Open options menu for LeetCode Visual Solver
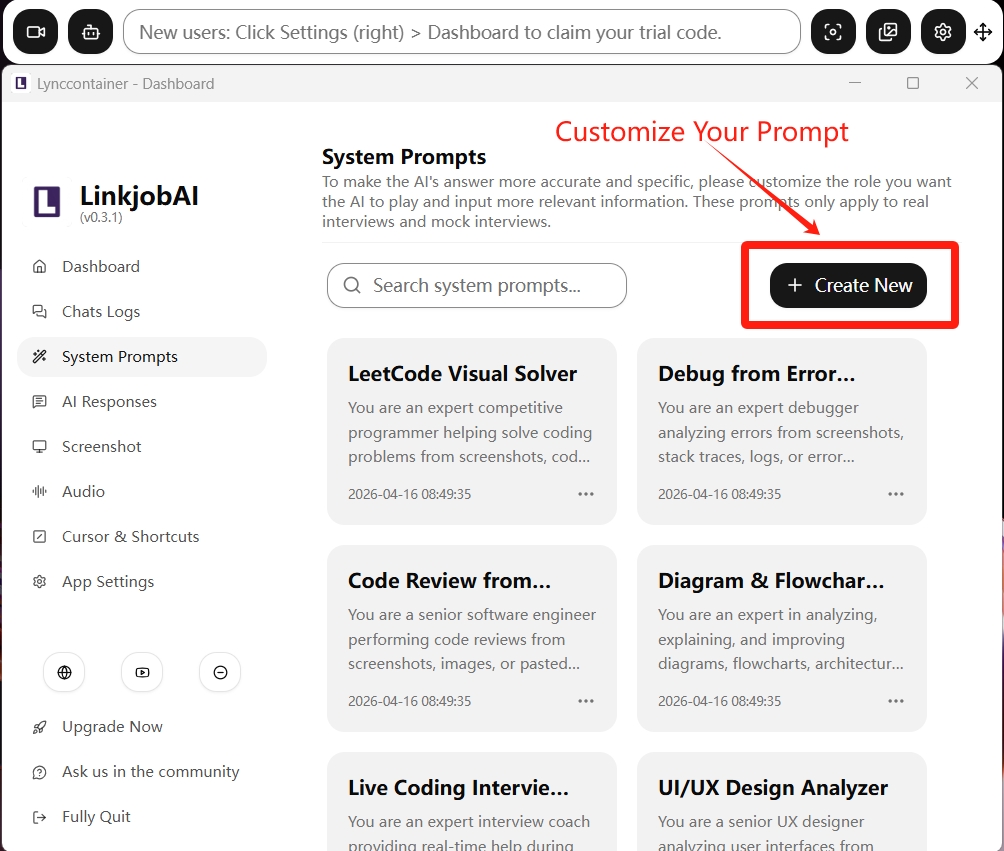Image resolution: width=1004 pixels, height=851 pixels. point(586,494)
